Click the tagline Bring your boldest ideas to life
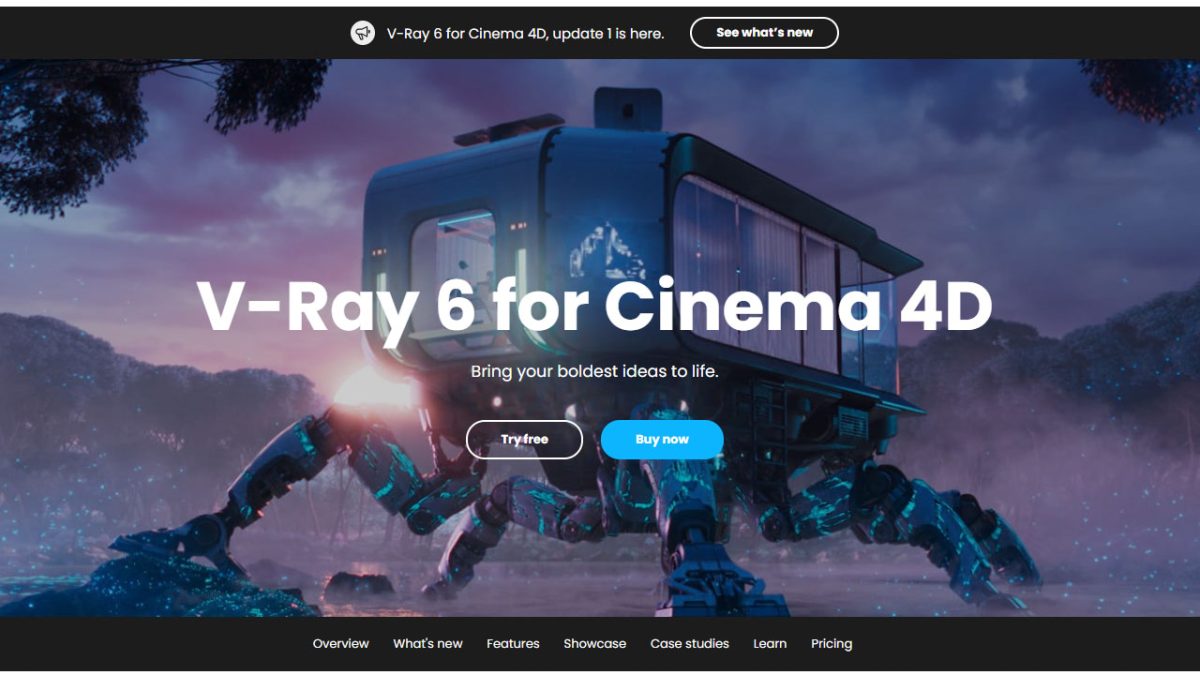 [598, 370]
